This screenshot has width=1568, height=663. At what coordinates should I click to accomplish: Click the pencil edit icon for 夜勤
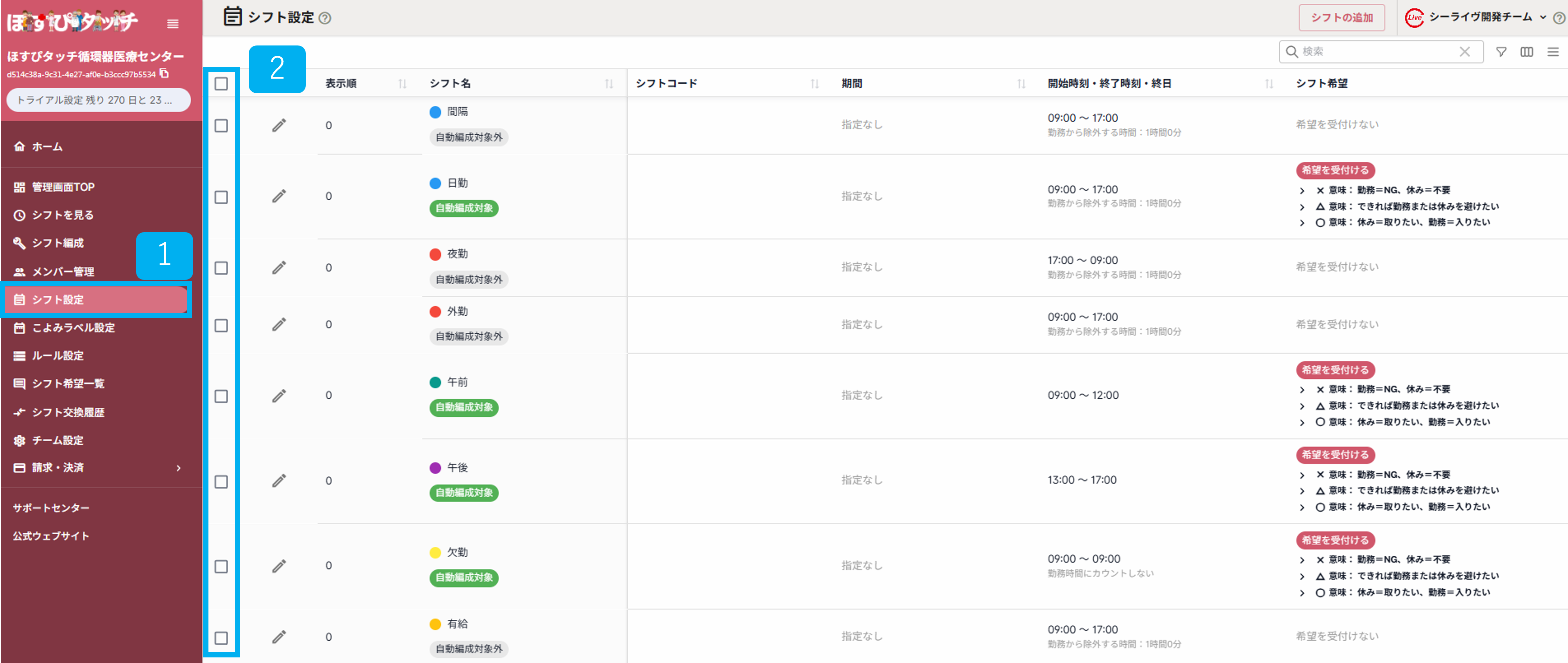click(279, 268)
